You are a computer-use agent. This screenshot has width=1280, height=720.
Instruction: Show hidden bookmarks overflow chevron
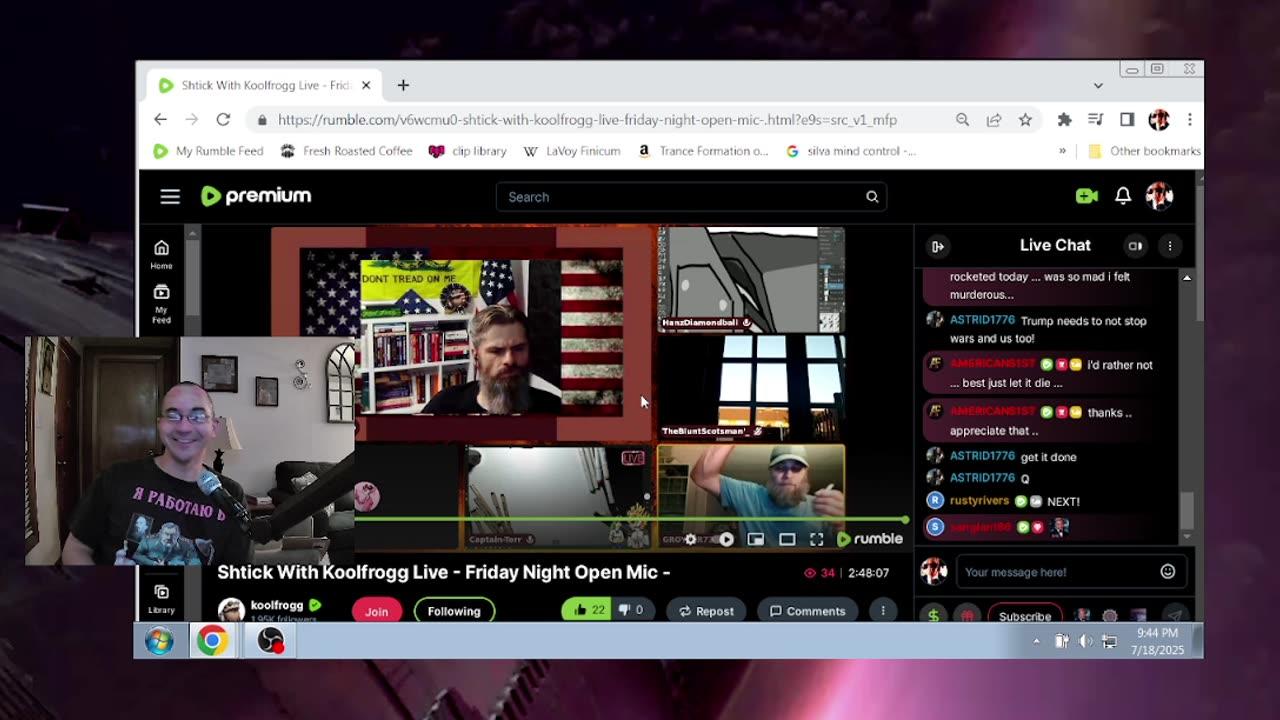pos(1062,151)
